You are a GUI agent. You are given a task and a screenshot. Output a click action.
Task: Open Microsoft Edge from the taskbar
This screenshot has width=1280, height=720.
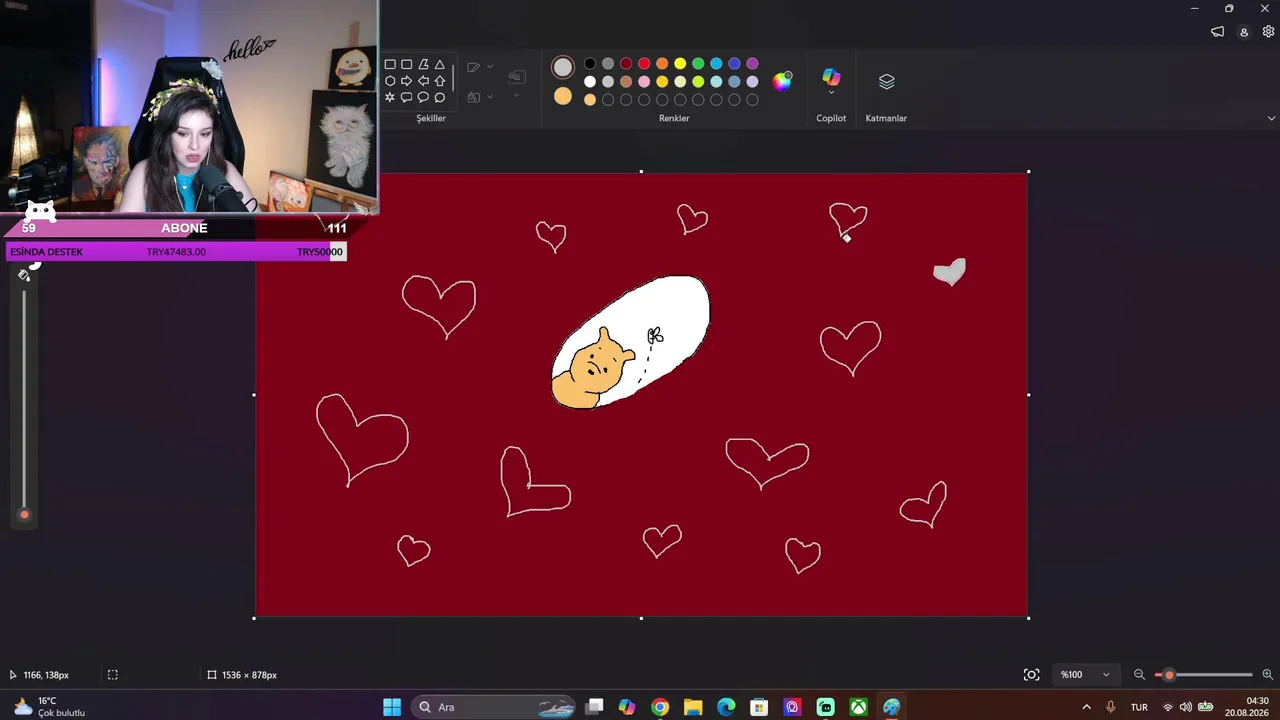tap(726, 707)
